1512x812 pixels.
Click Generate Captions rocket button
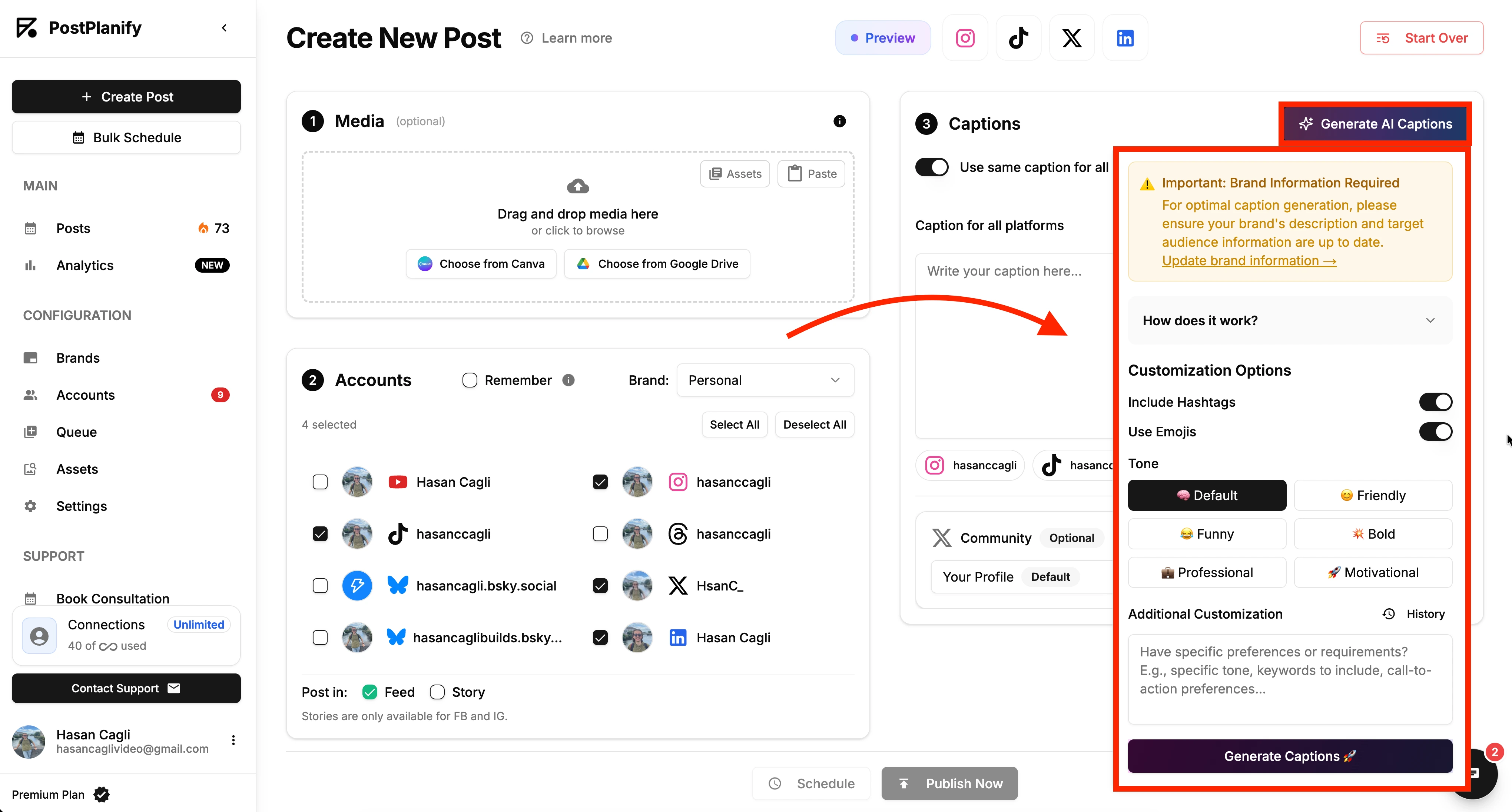pyautogui.click(x=1290, y=756)
